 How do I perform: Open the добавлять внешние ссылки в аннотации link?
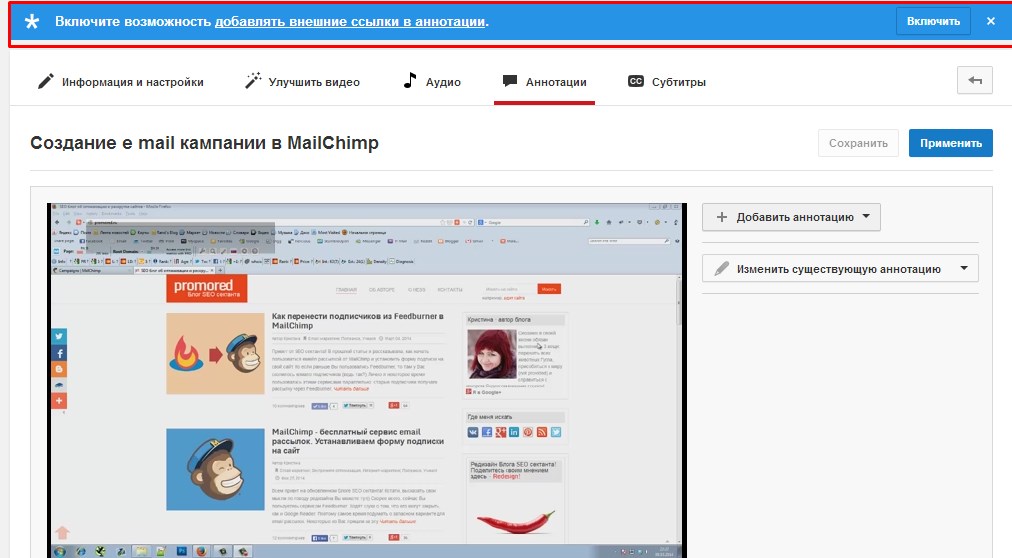coord(350,21)
